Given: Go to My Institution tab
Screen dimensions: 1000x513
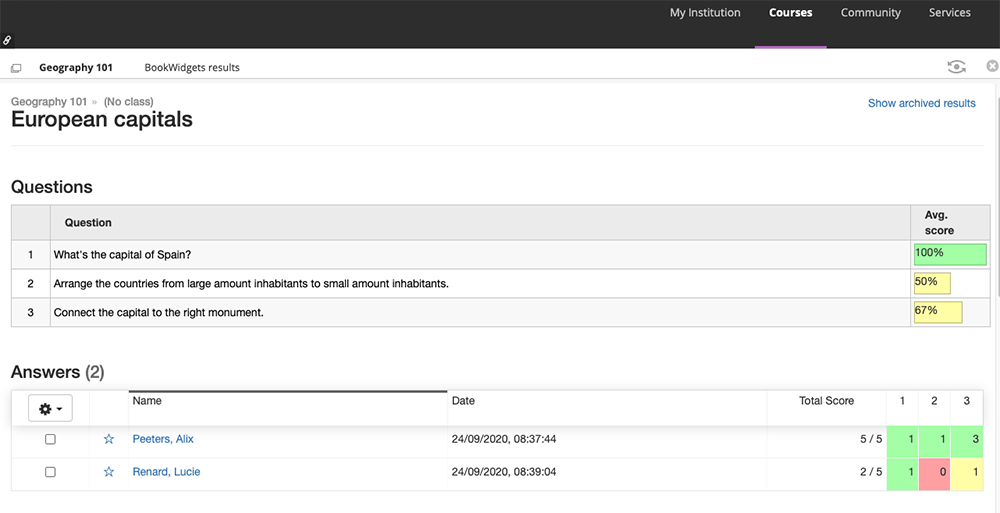Looking at the screenshot, I should [x=705, y=13].
